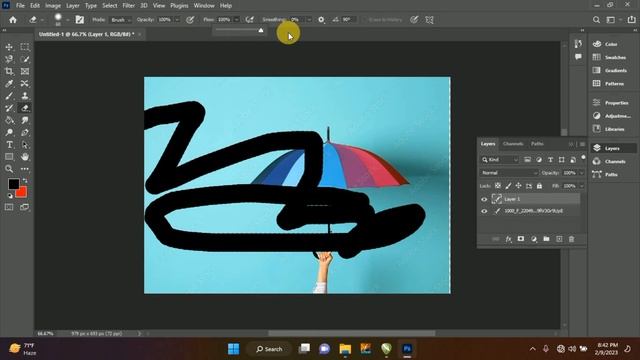
Task: Select the Clone Stamp tool
Action: [25, 96]
